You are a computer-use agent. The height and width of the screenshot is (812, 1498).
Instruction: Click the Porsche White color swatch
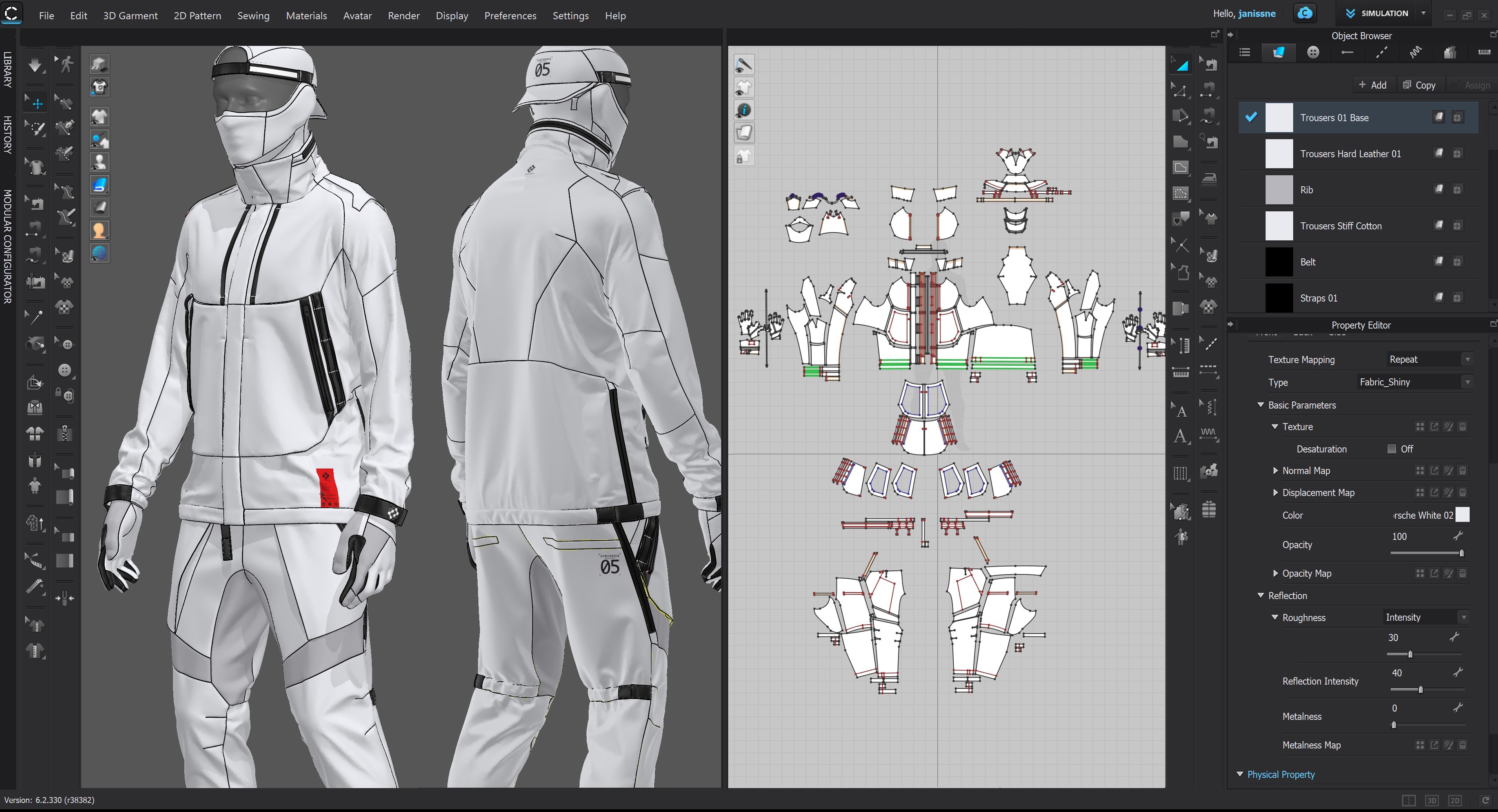[1462, 515]
